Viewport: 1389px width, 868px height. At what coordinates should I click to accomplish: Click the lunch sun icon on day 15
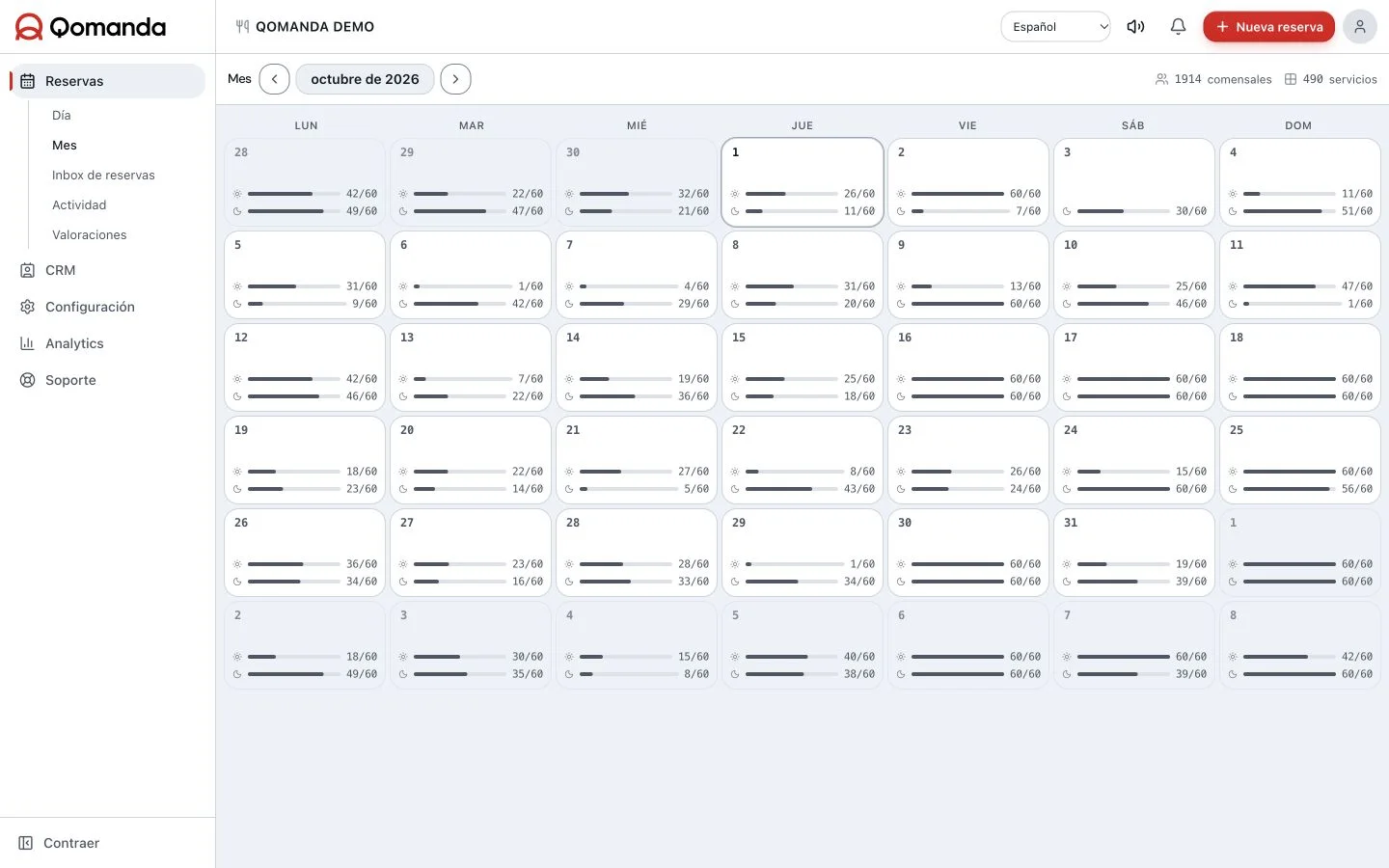pos(735,379)
